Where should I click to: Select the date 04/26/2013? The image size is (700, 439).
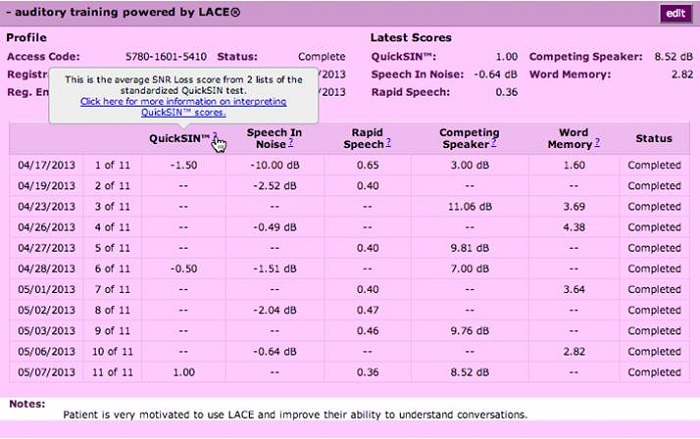(46, 227)
